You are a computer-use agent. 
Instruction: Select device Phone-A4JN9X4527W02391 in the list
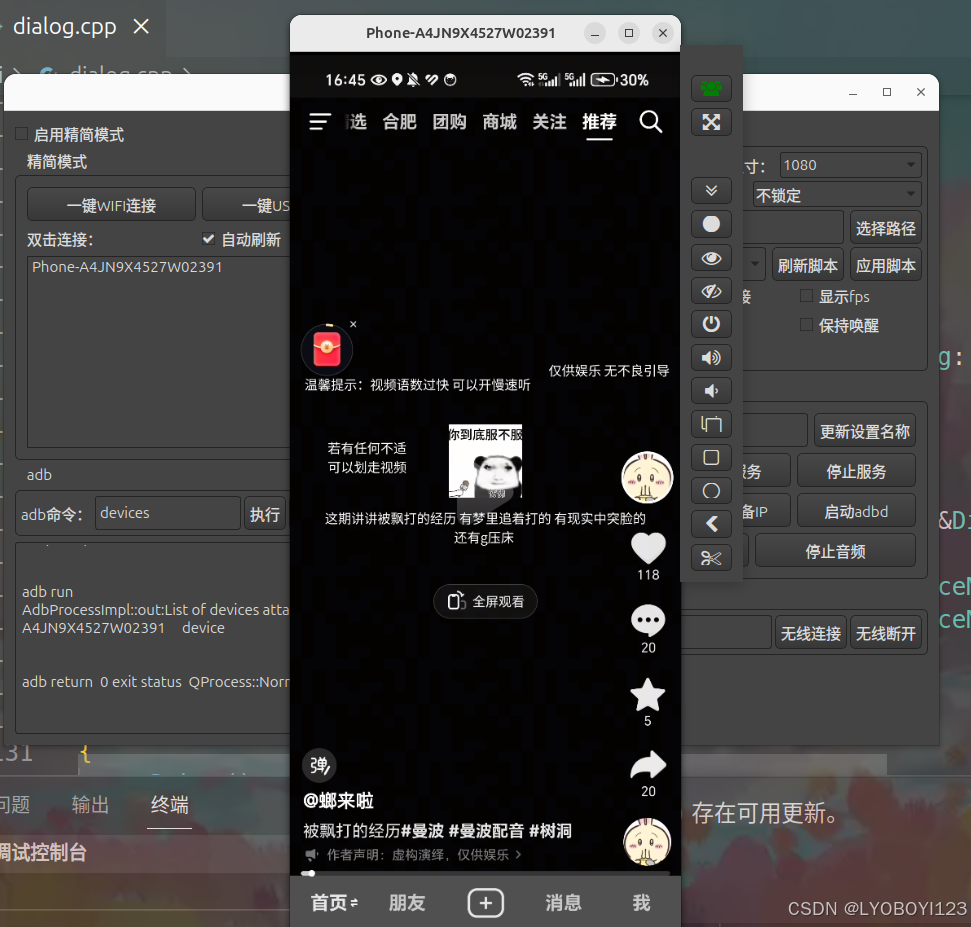coord(127,267)
